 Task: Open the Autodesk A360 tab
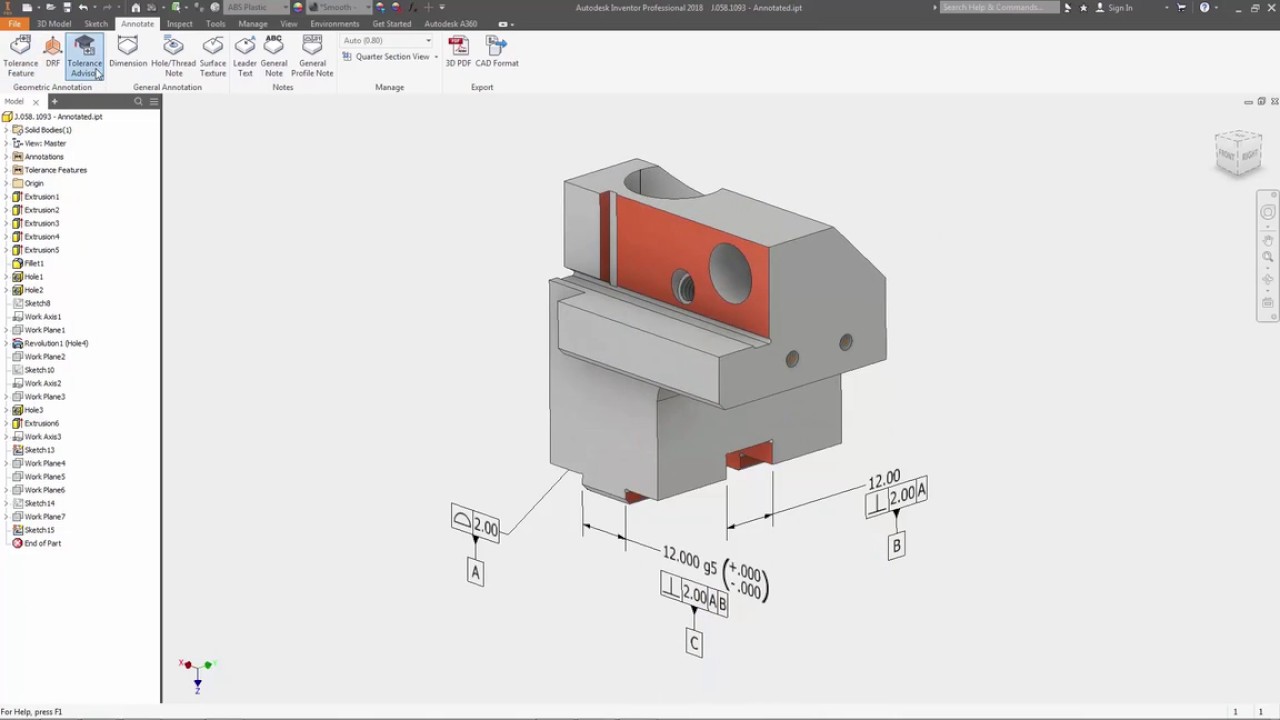(x=451, y=23)
